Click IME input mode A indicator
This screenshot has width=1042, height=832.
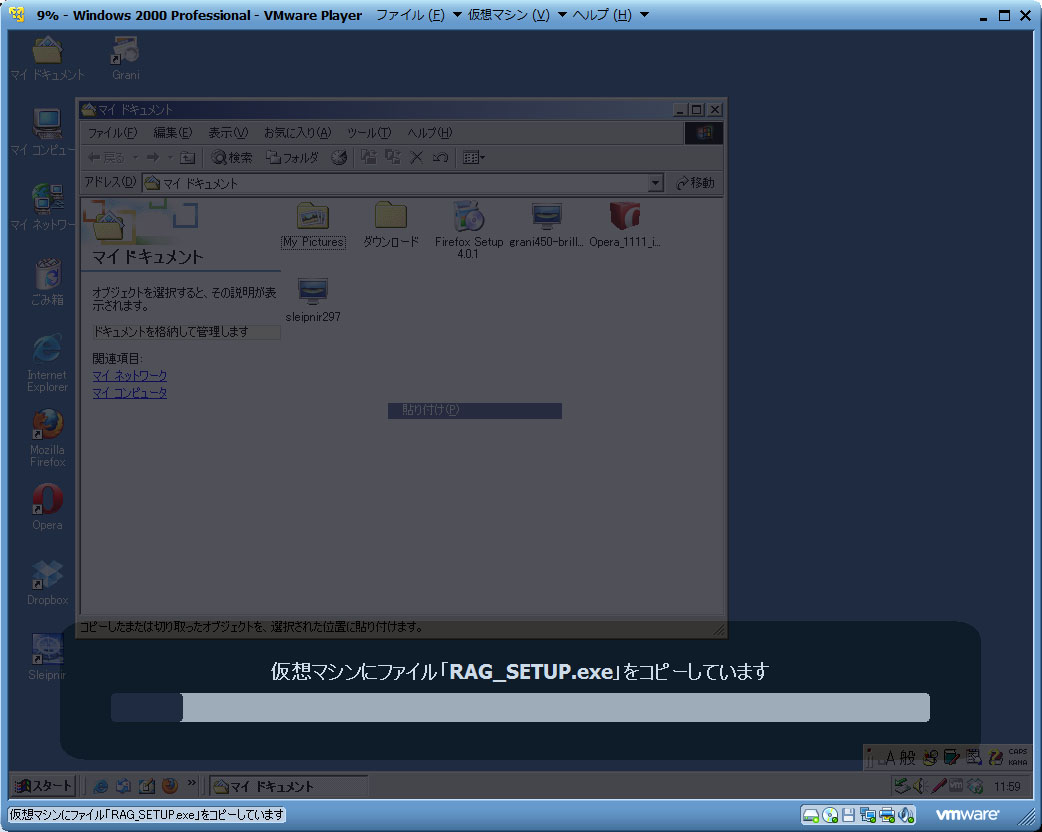(x=890, y=758)
